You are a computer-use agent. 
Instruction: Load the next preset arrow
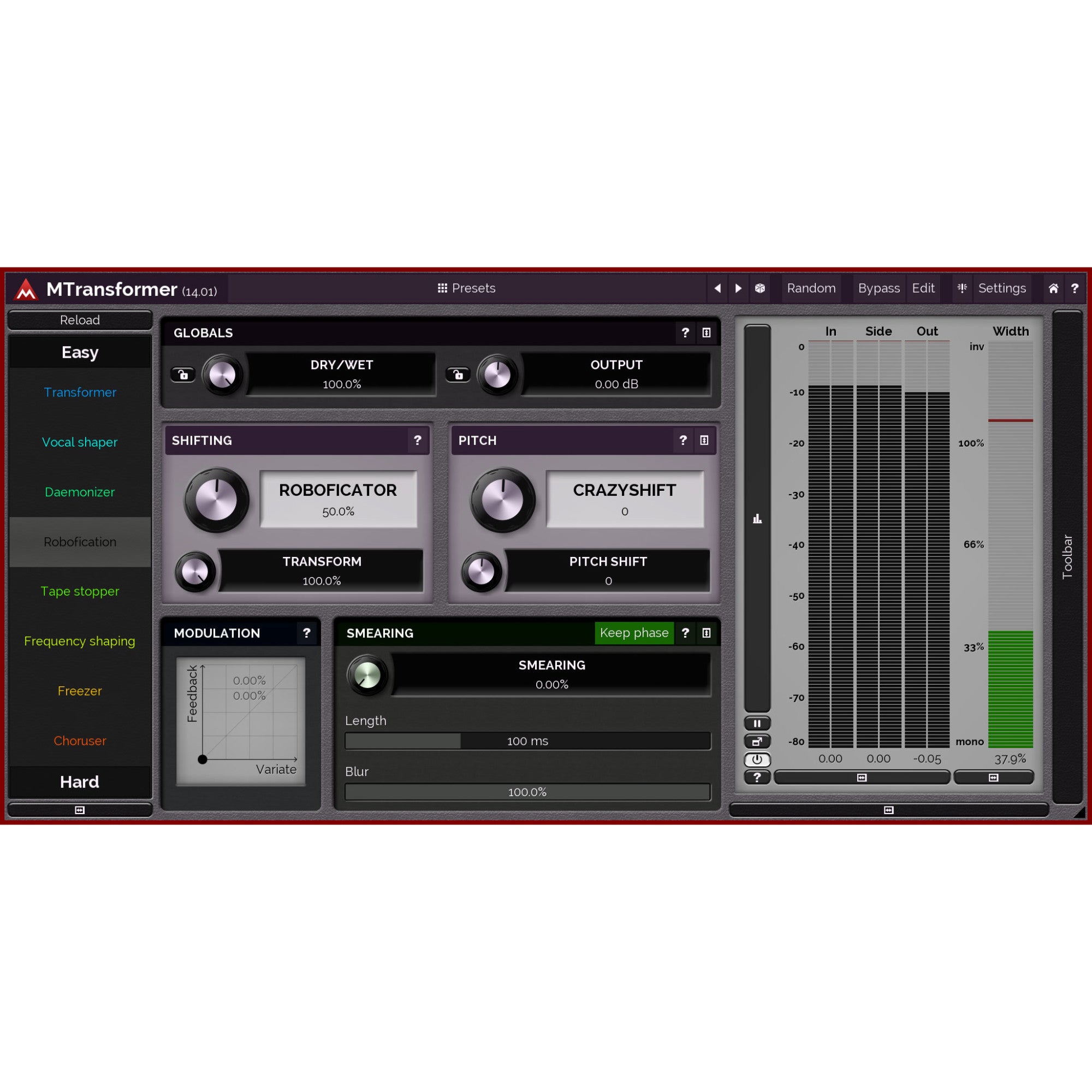point(738,288)
